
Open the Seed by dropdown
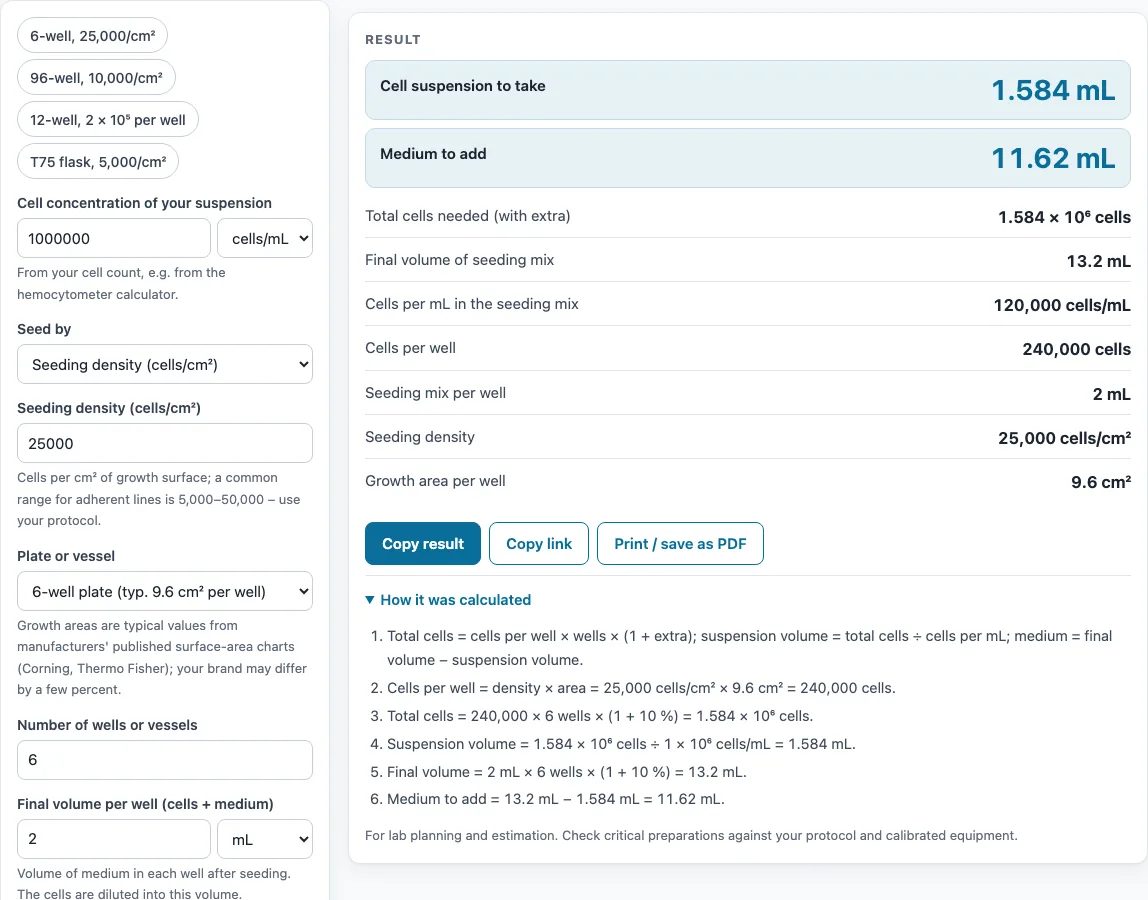coord(165,365)
